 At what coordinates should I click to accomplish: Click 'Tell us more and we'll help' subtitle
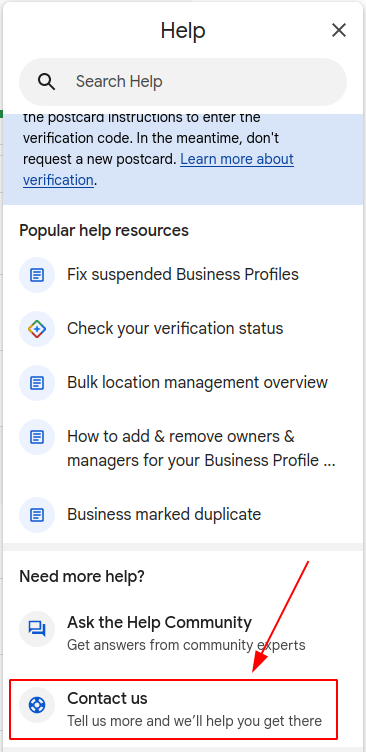coord(194,721)
